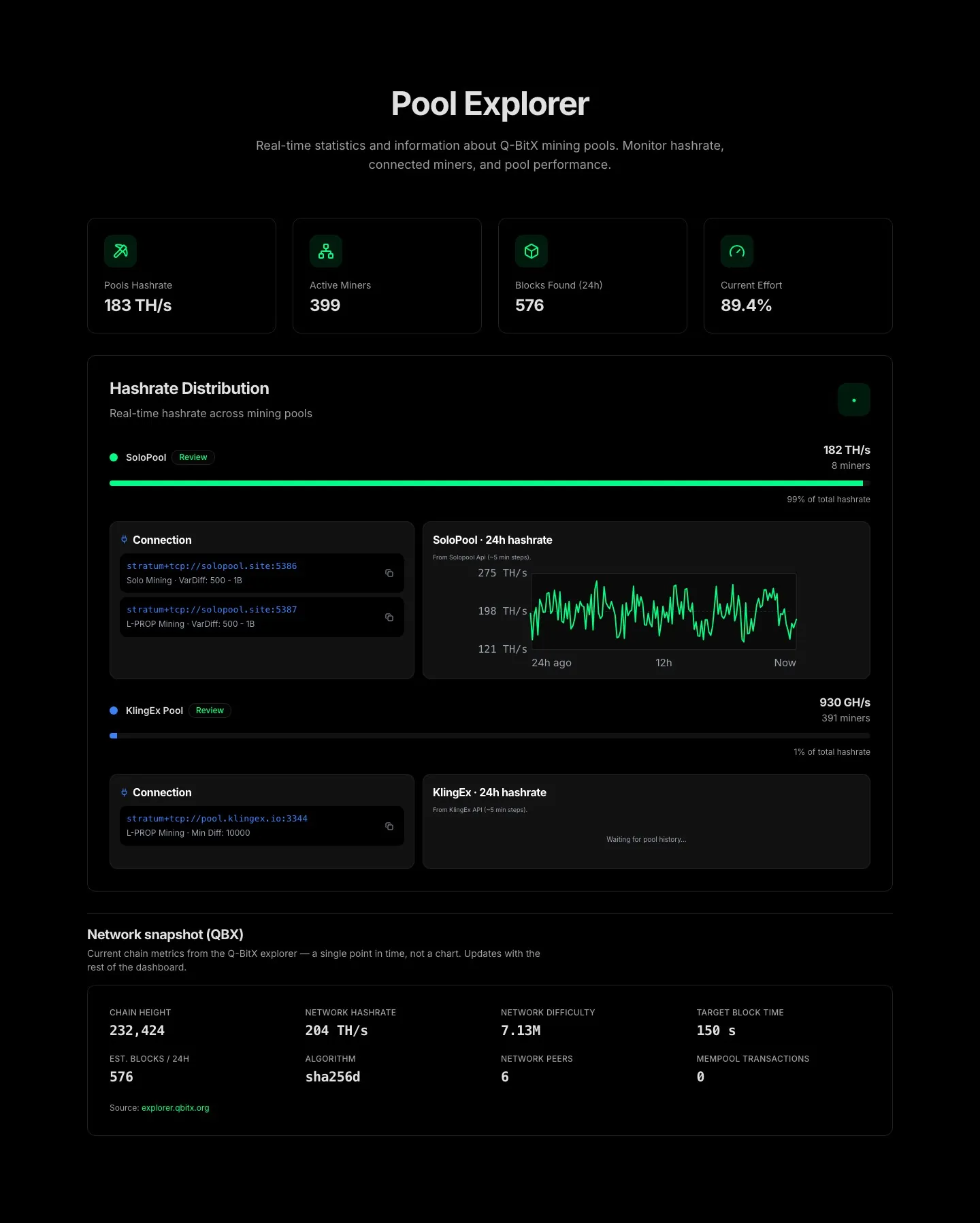
Task: Click the 'Waiting for pool history...' message
Action: (647, 839)
